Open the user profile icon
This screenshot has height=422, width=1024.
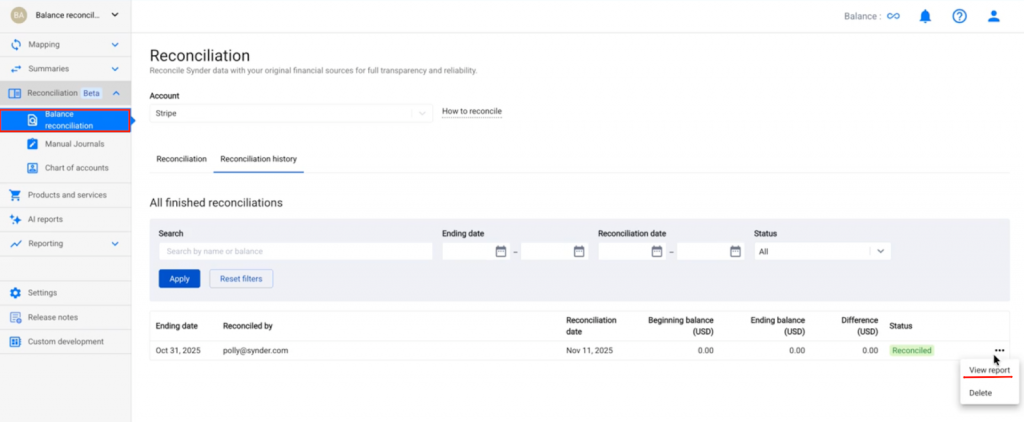click(x=993, y=16)
